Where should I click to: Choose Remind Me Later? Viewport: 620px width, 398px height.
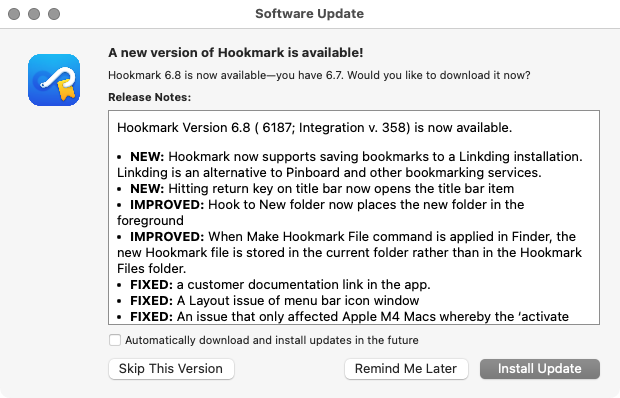[x=406, y=369]
